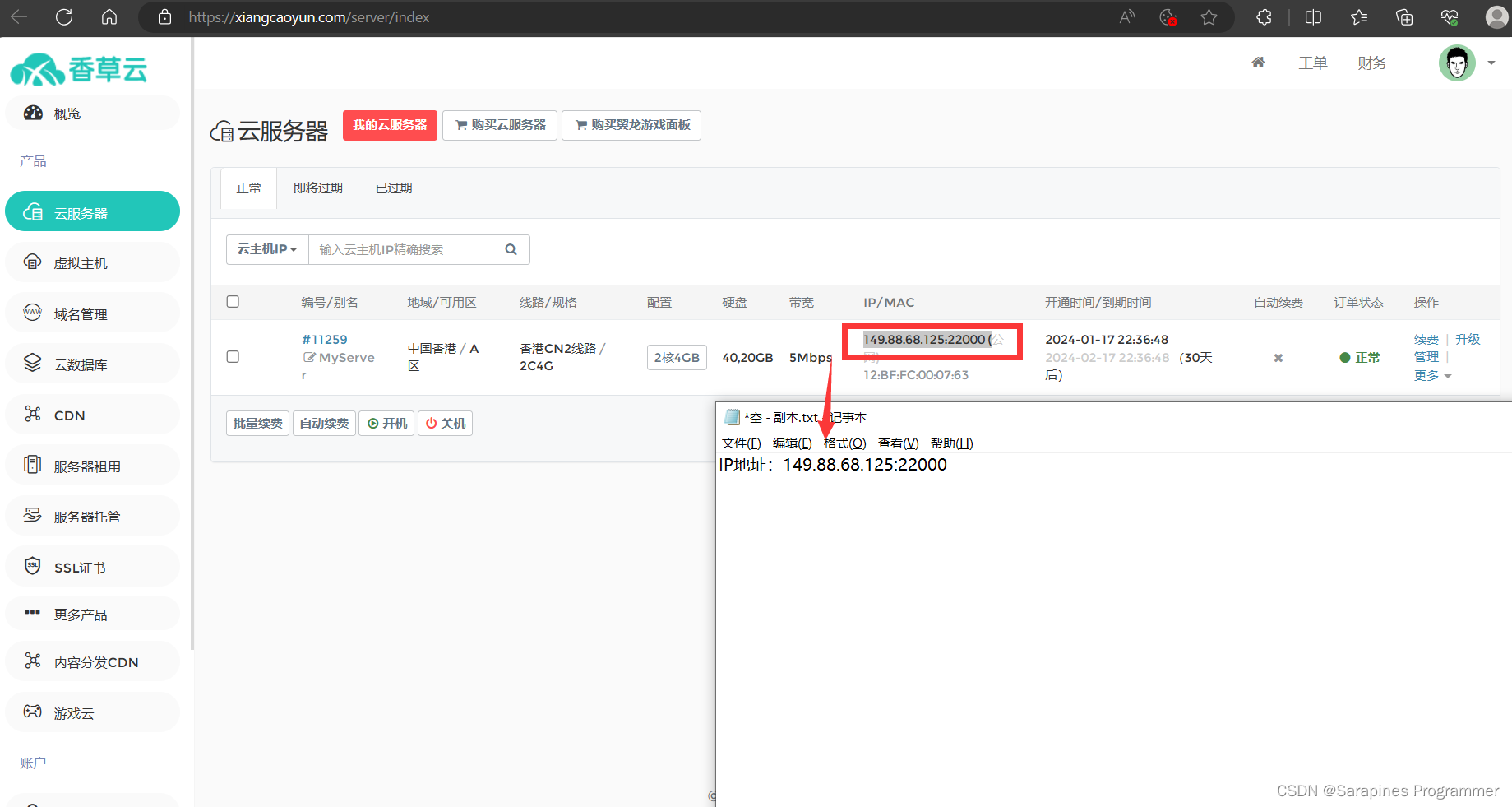Open the browser profile icon
The width and height of the screenshot is (1512, 807).
pyautogui.click(x=1496, y=17)
